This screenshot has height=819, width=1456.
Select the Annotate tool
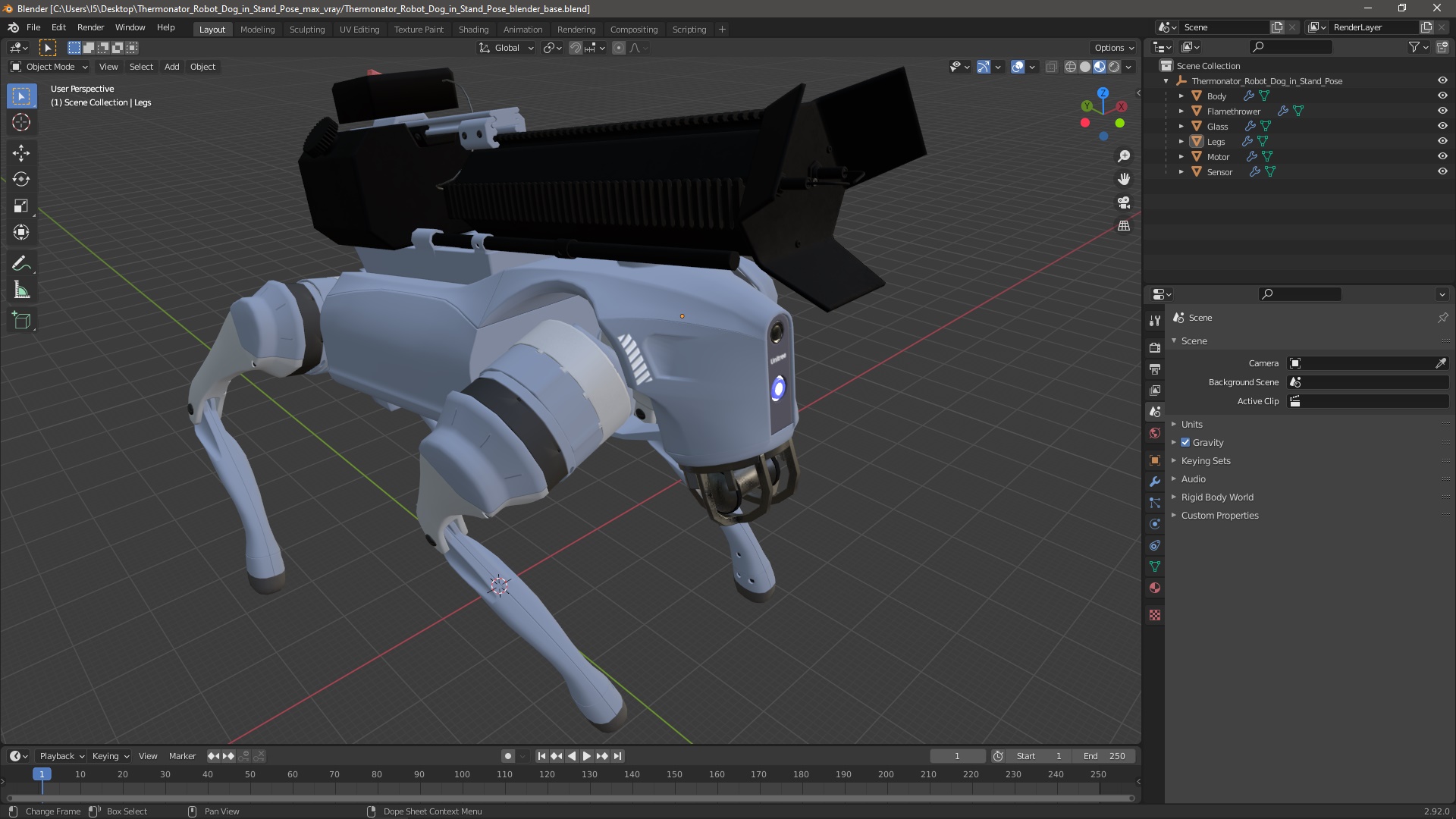(x=21, y=264)
